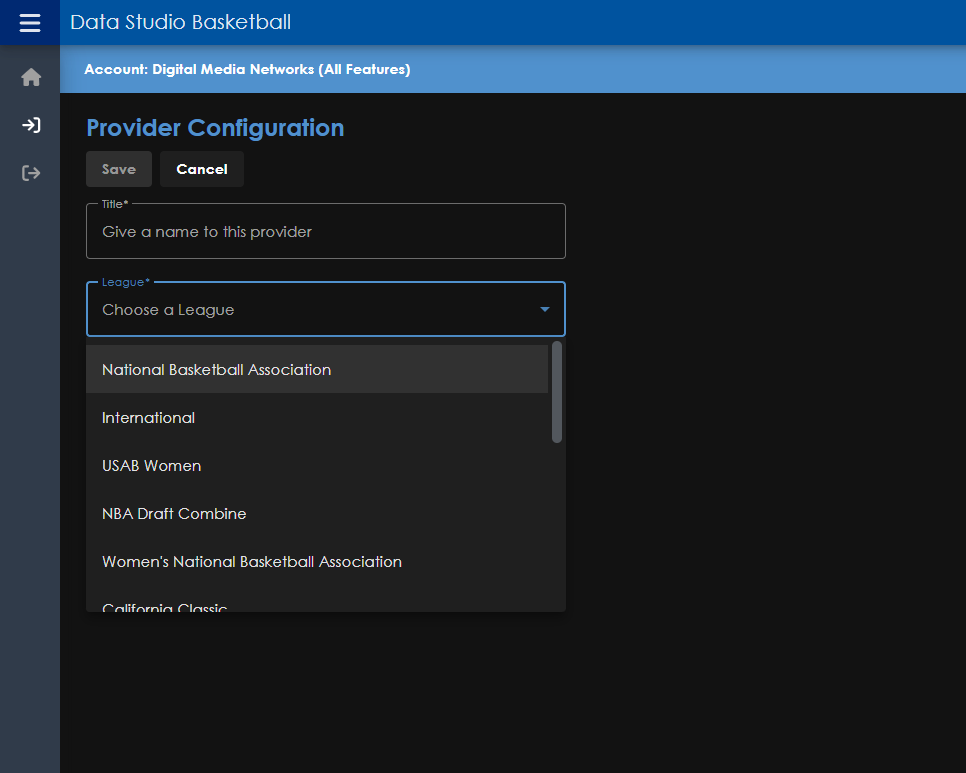This screenshot has width=966, height=773.
Task: Click the disabled Save button
Action: pyautogui.click(x=119, y=169)
